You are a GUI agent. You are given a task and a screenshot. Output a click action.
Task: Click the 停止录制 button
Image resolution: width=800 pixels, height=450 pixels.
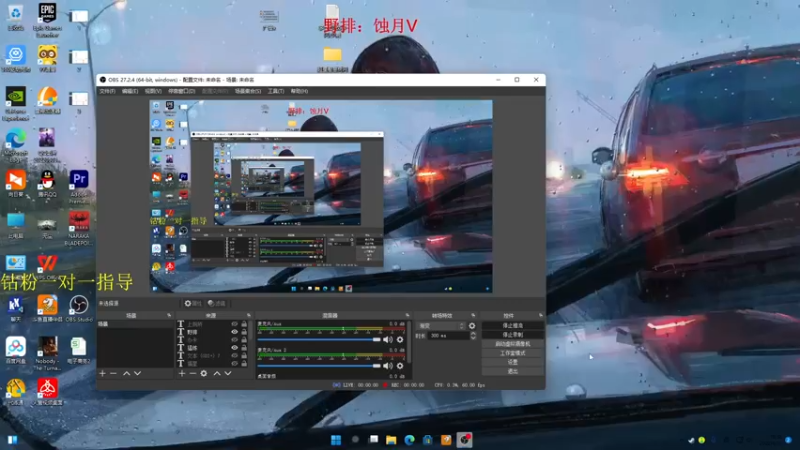point(512,335)
